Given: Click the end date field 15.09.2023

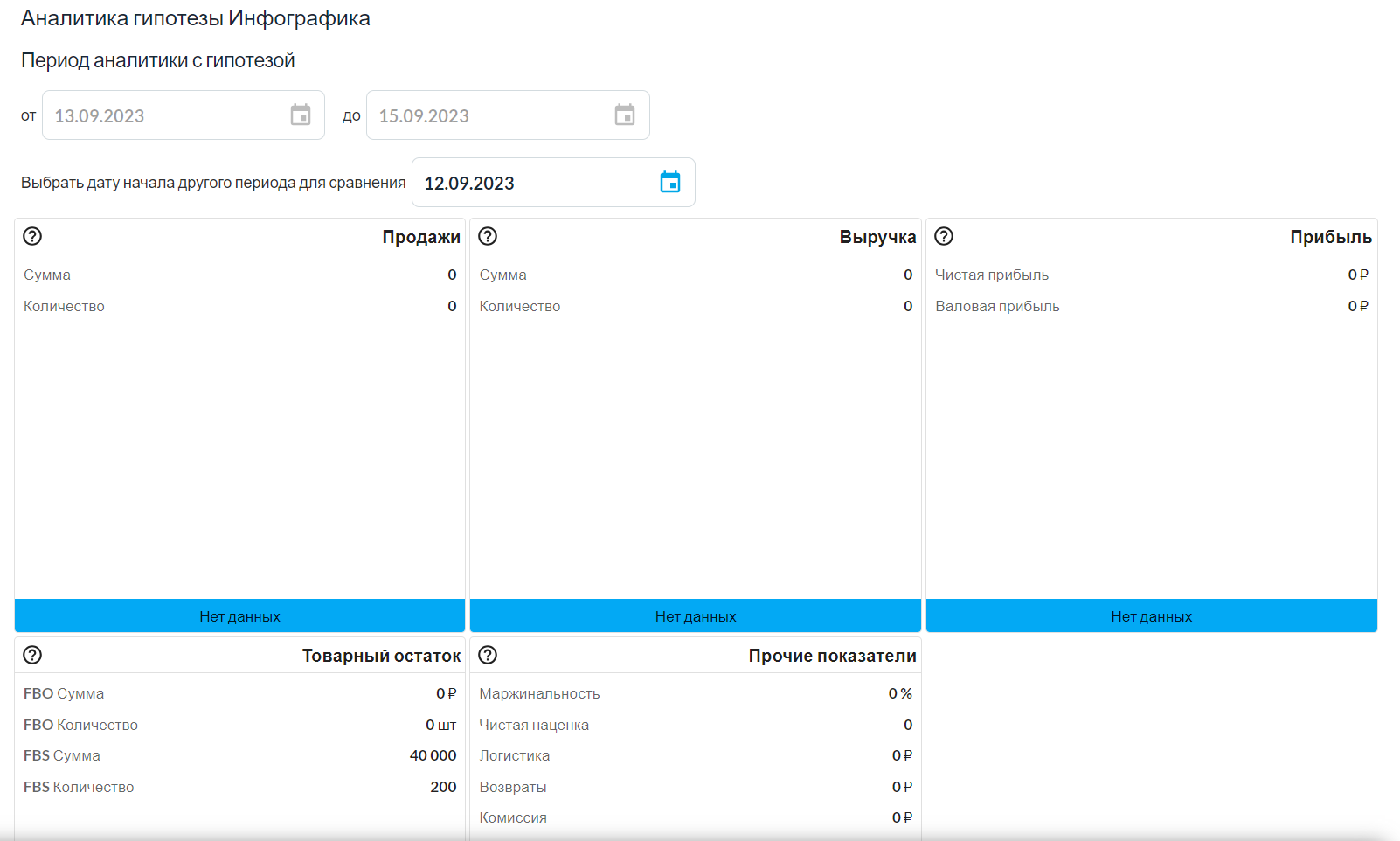Looking at the screenshot, I should [x=508, y=115].
